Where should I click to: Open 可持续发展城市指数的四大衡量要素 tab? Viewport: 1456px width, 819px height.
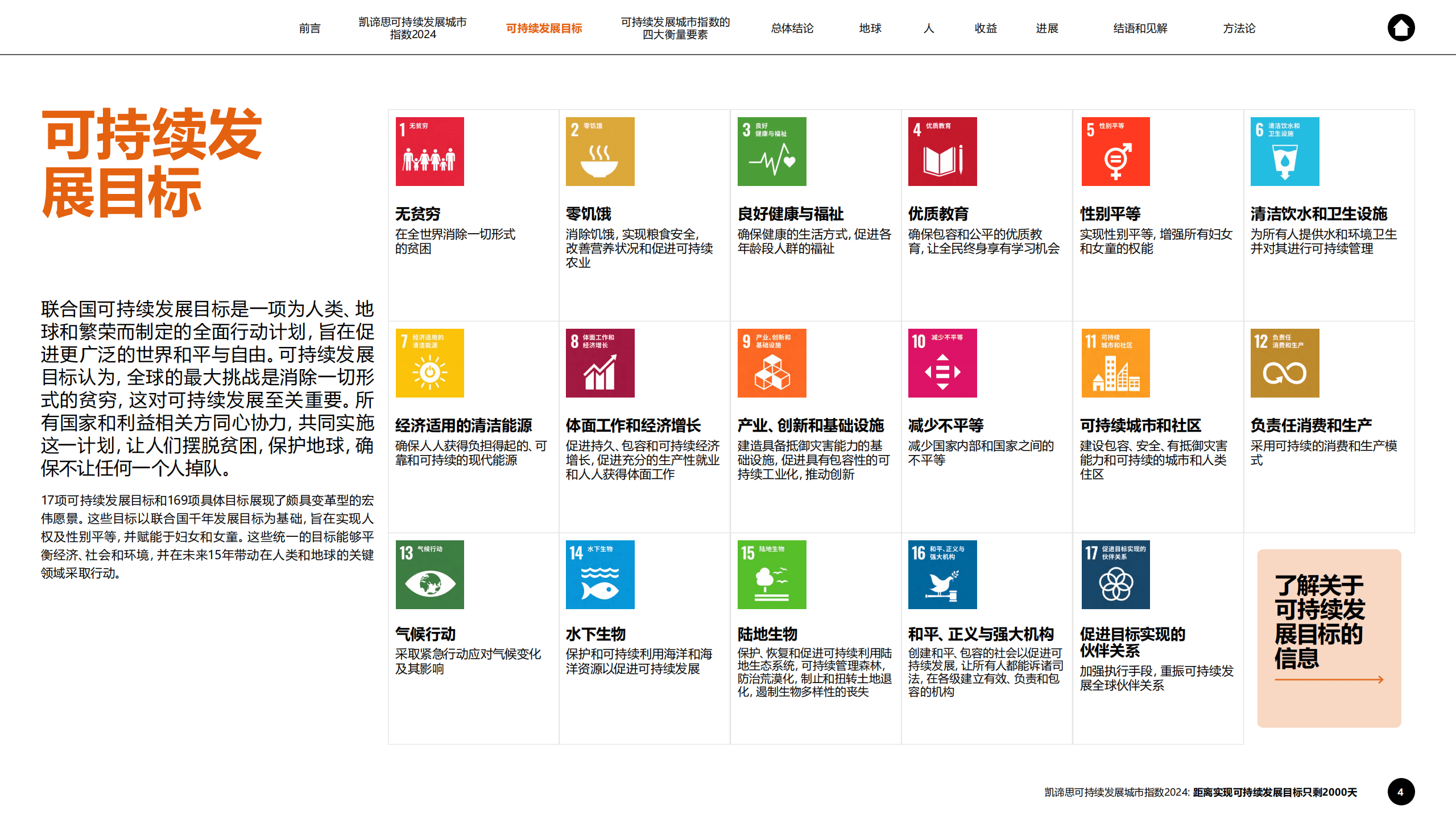point(675,28)
